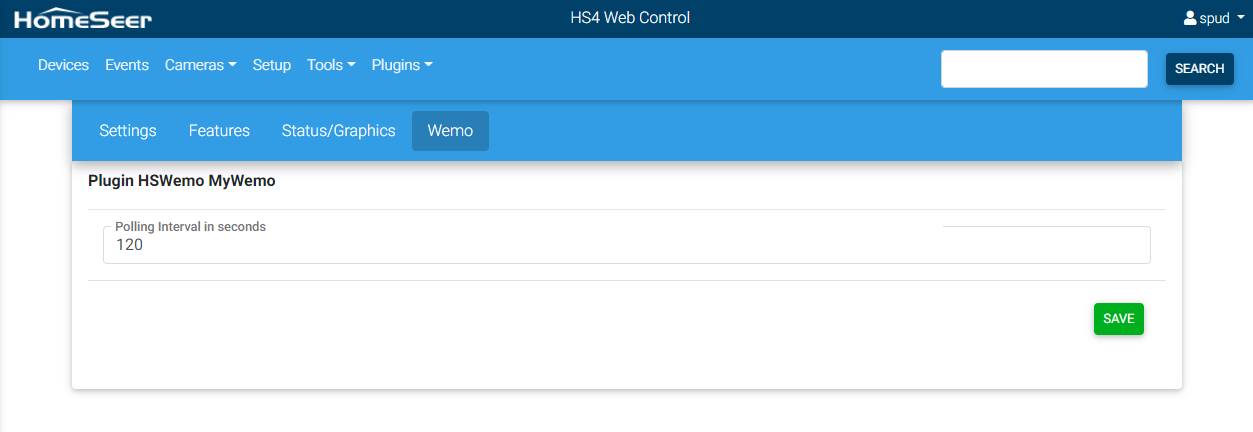Screen dimensions: 1253x432
Task: Open the Status/Graphics tab
Action: [x=338, y=131]
